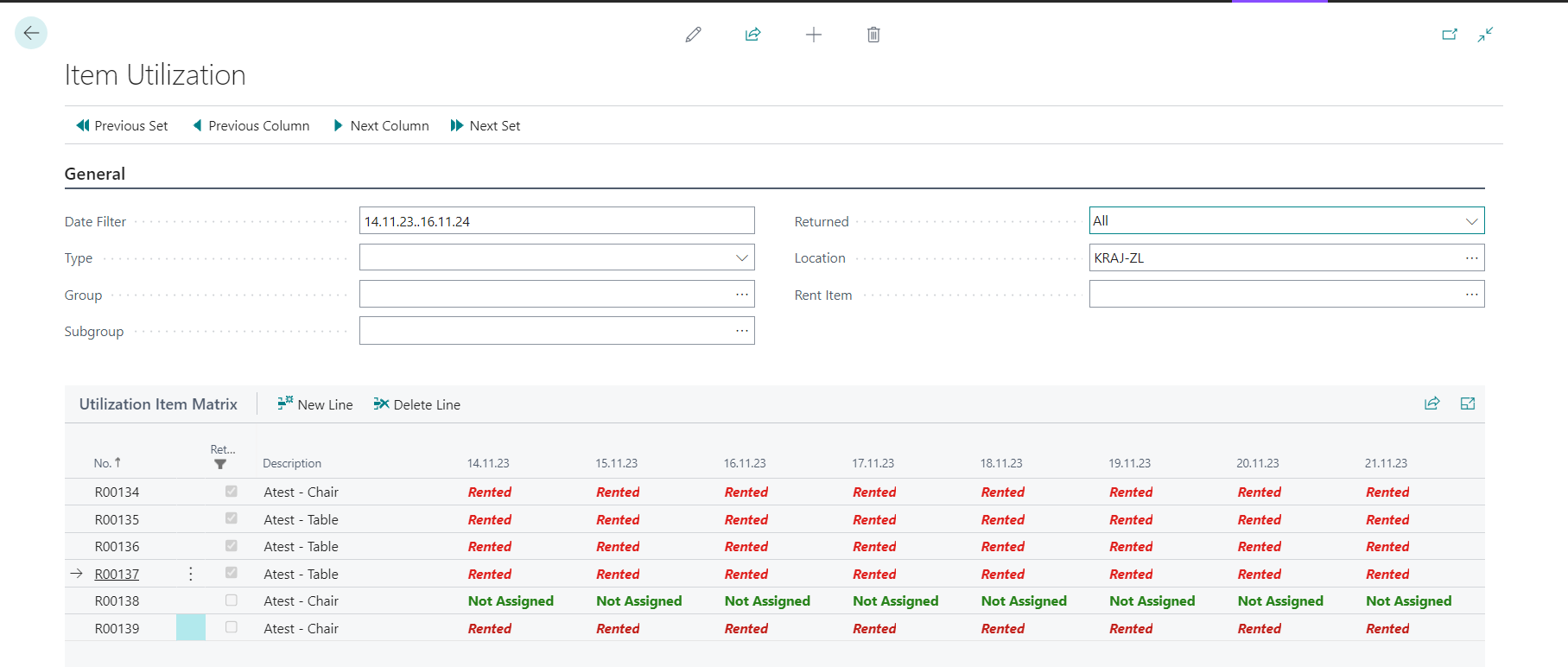1568x667 pixels.
Task: Jump to Next Set
Action: tap(486, 125)
